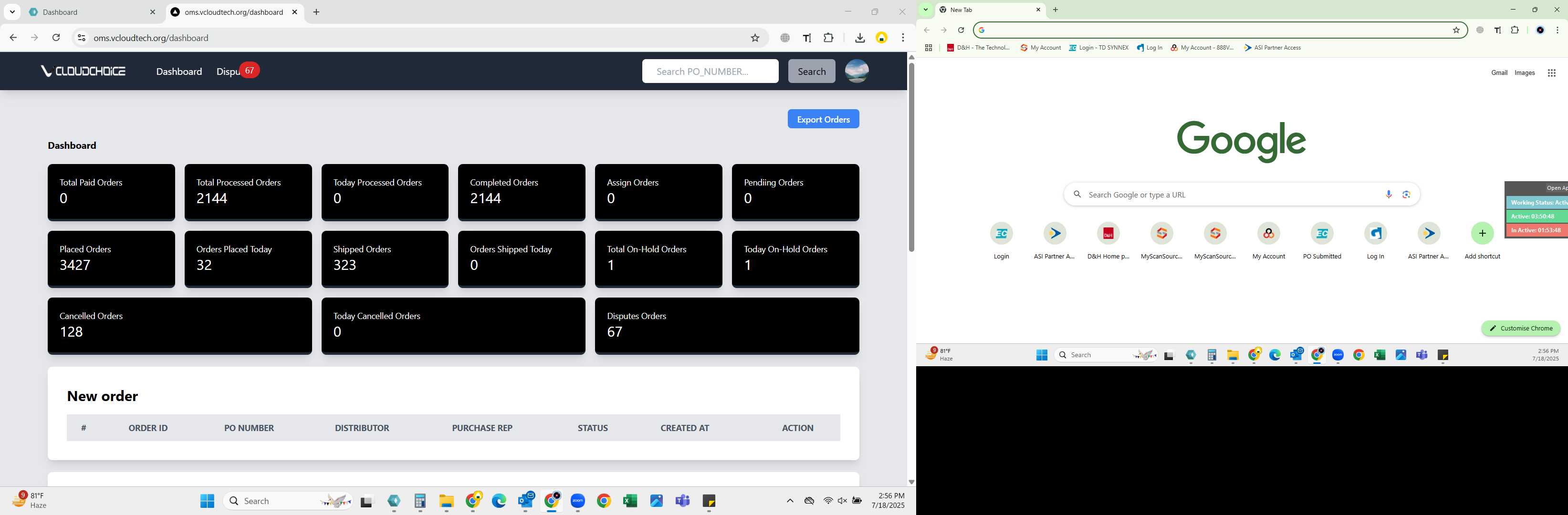Open three-dot Chrome menu in the OMS window
Viewport: 1568px width, 515px height.
[x=903, y=38]
